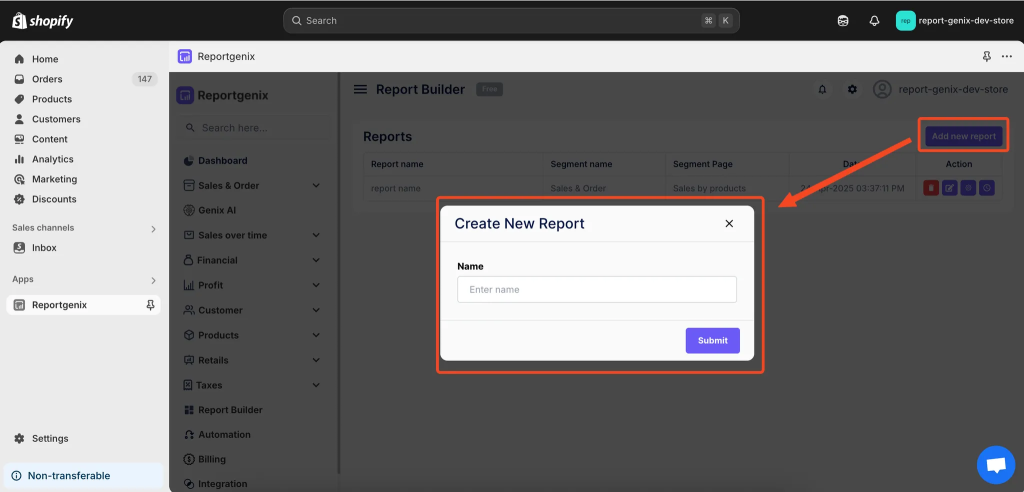Open the Sidekick assistant icon in top bar
The height and width of the screenshot is (492, 1024).
843,20
